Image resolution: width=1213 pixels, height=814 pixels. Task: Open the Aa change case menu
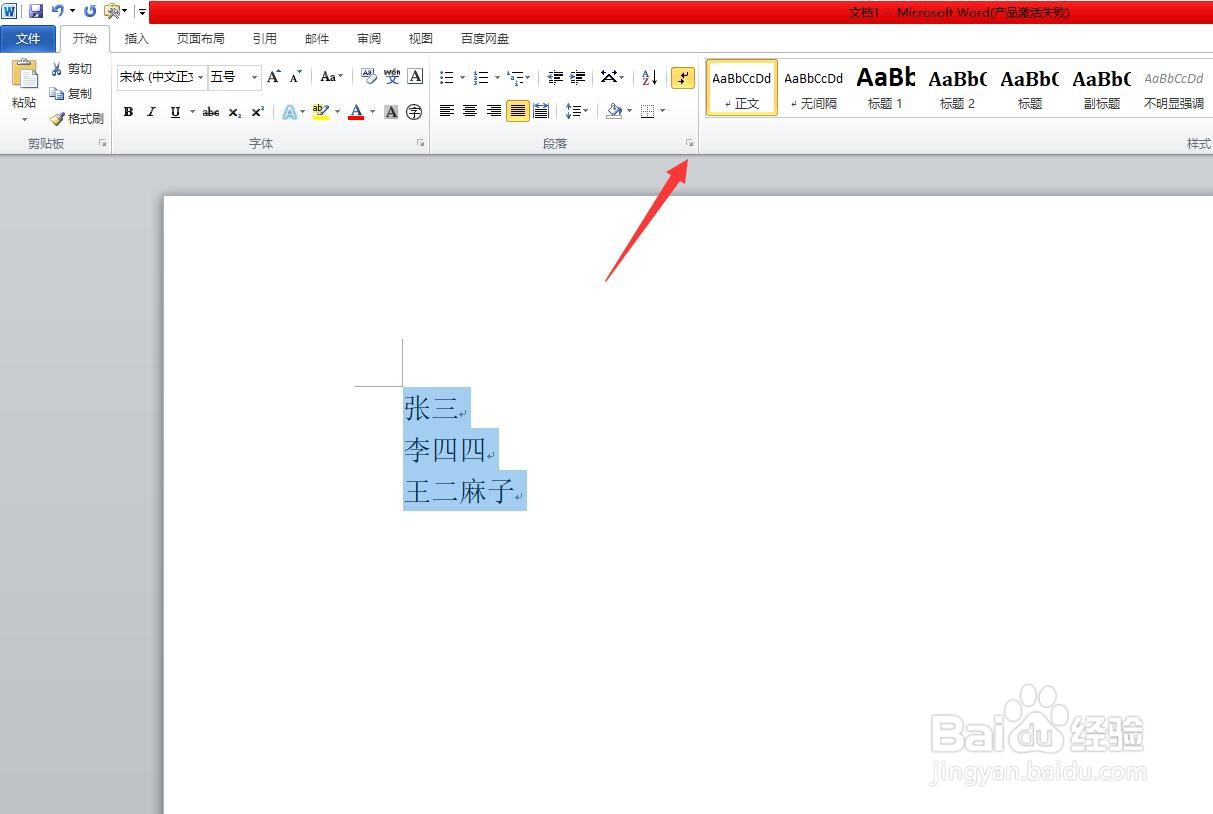pyautogui.click(x=331, y=77)
